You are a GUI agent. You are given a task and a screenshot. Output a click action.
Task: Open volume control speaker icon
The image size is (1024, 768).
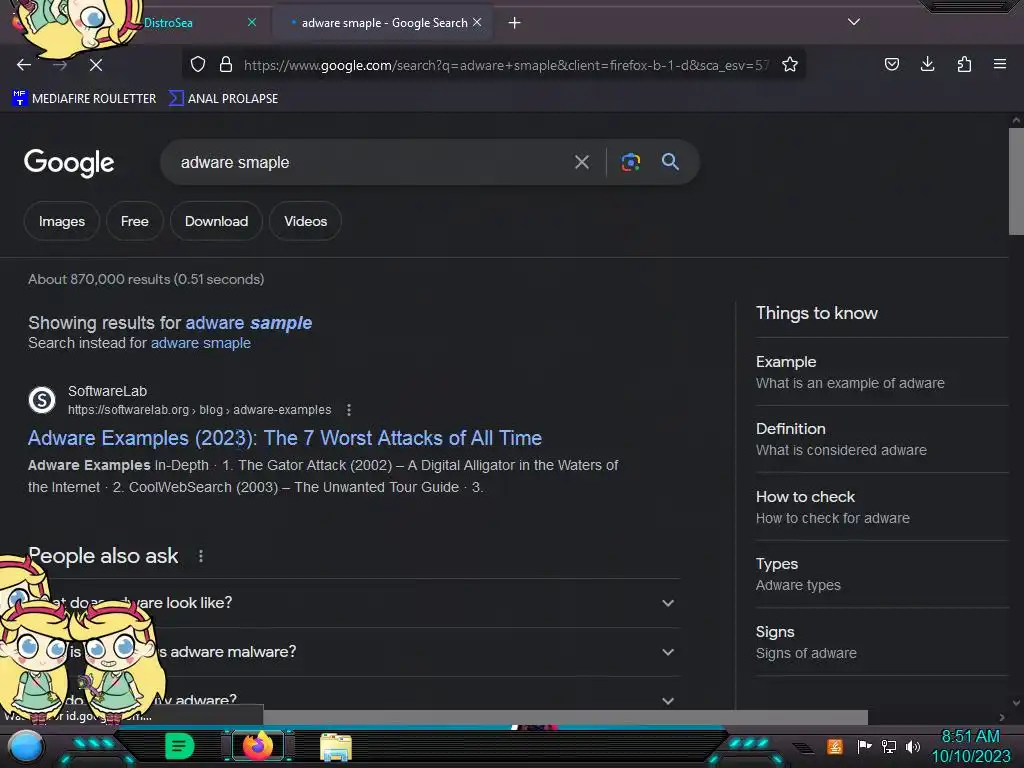pos(912,746)
